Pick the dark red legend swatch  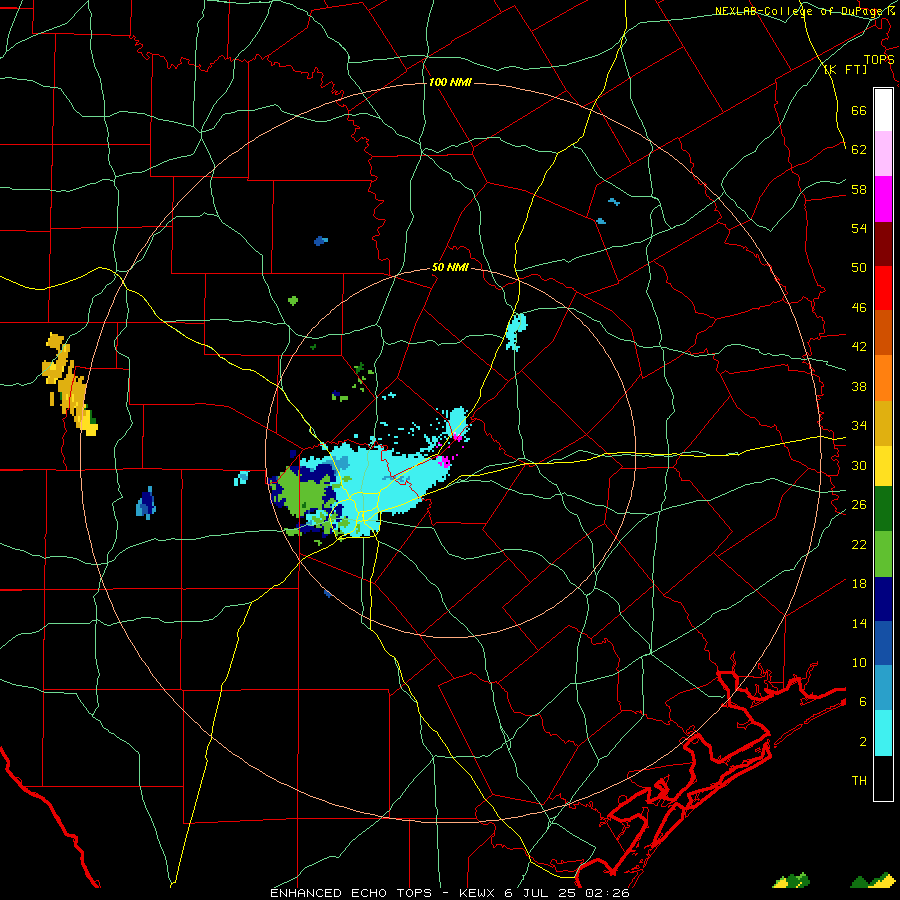(883, 243)
